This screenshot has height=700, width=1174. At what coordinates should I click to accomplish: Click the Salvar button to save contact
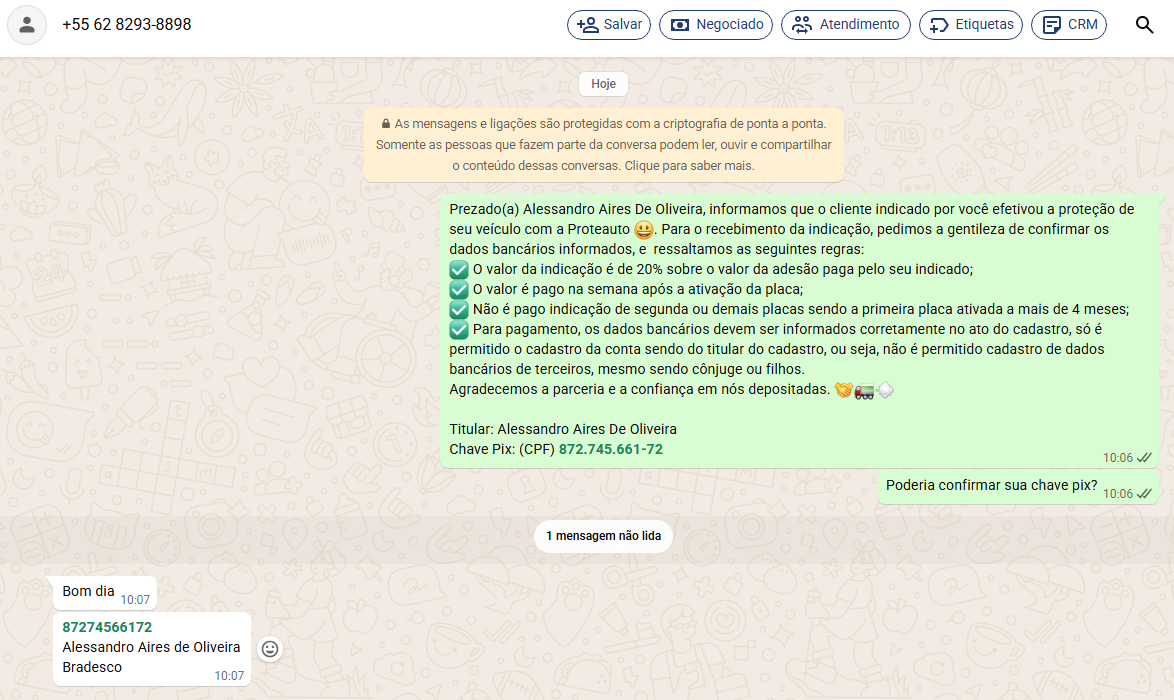coord(610,25)
